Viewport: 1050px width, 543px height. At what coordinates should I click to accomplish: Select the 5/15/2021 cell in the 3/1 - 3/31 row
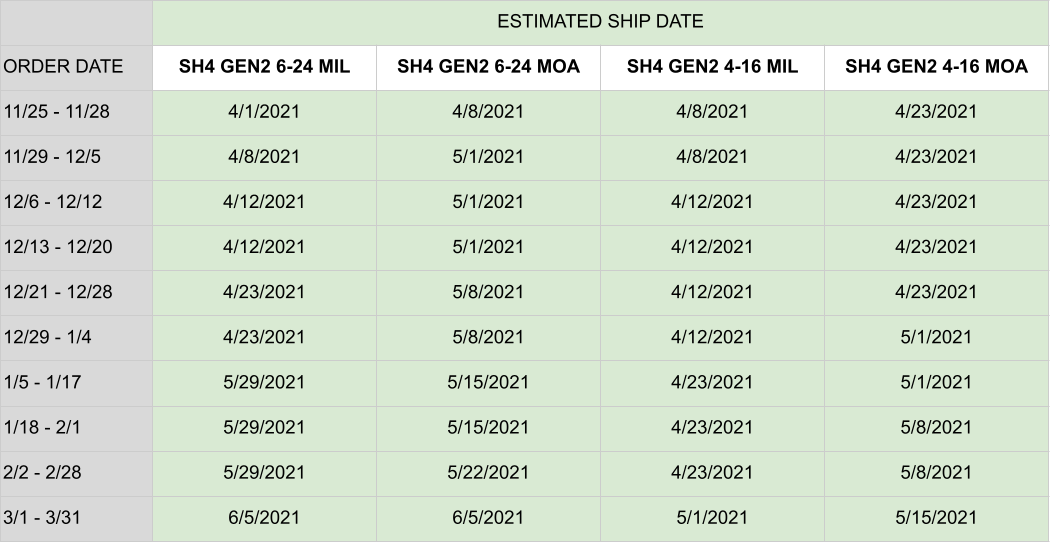coord(936,518)
